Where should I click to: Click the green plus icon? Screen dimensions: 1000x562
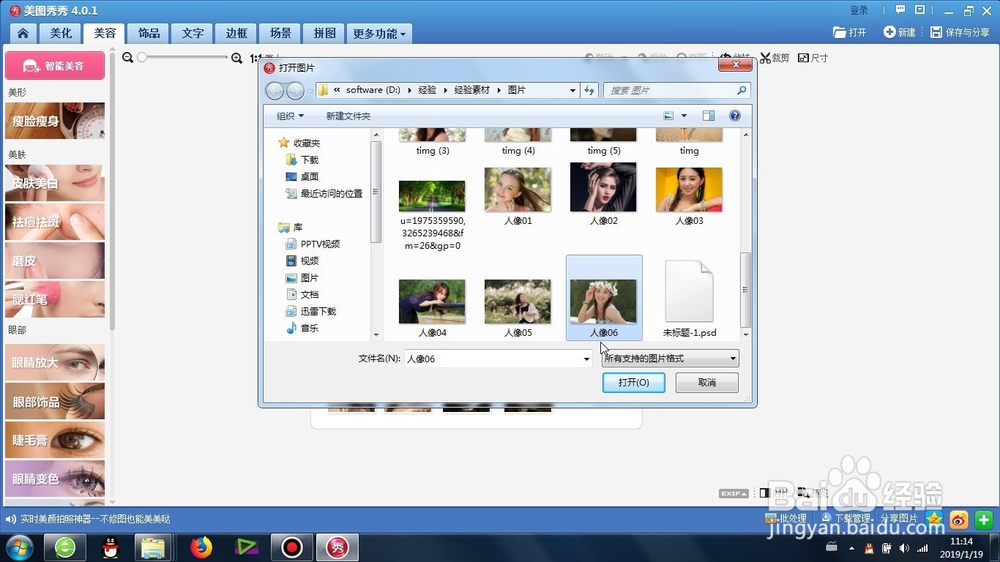983,519
